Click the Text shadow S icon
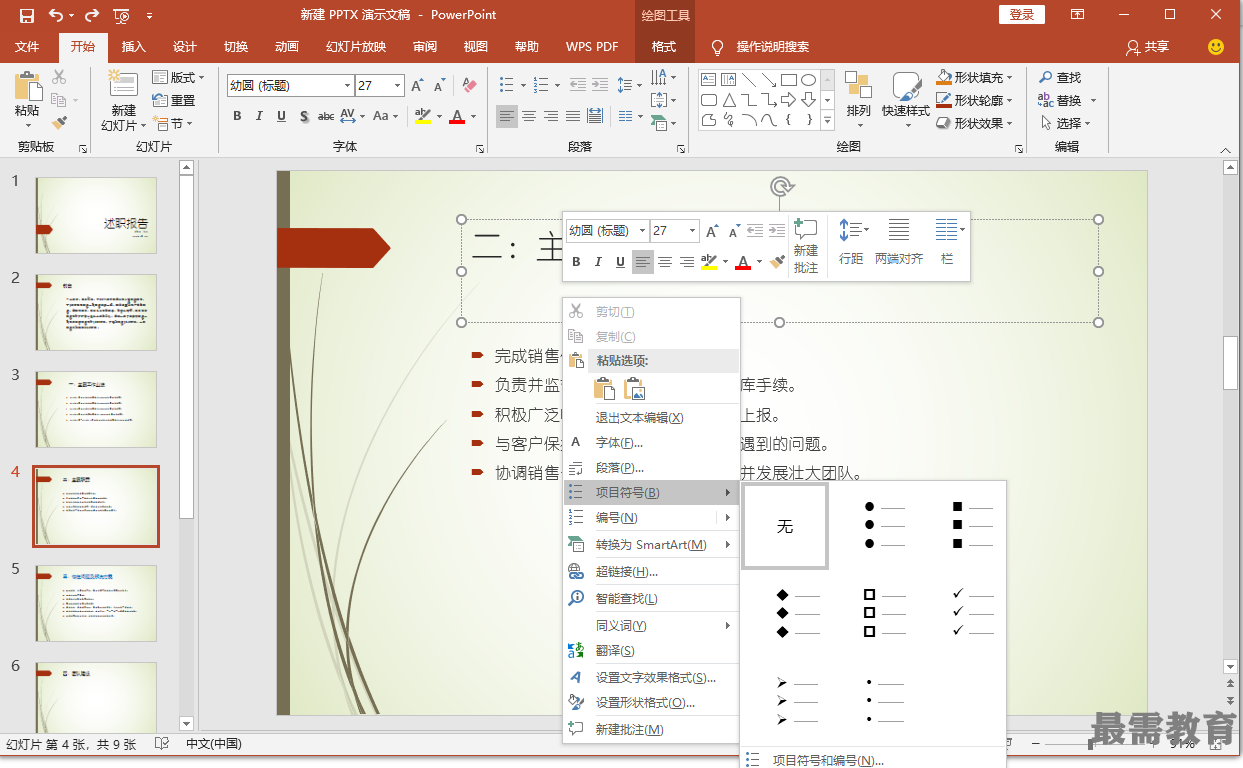The width and height of the screenshot is (1243, 768). point(303,116)
